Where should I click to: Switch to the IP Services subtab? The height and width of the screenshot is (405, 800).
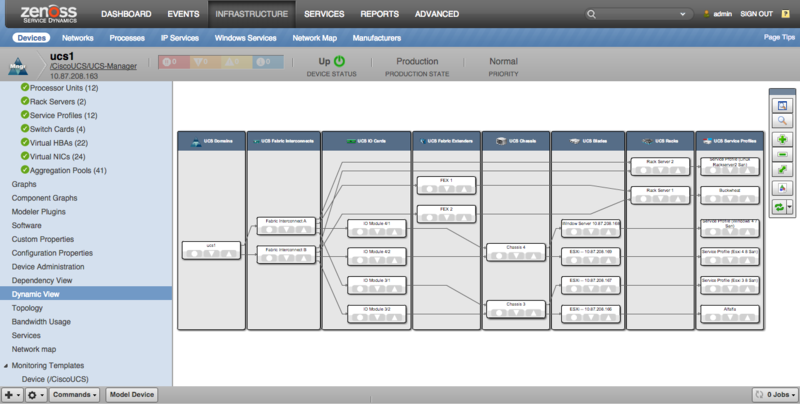click(180, 38)
